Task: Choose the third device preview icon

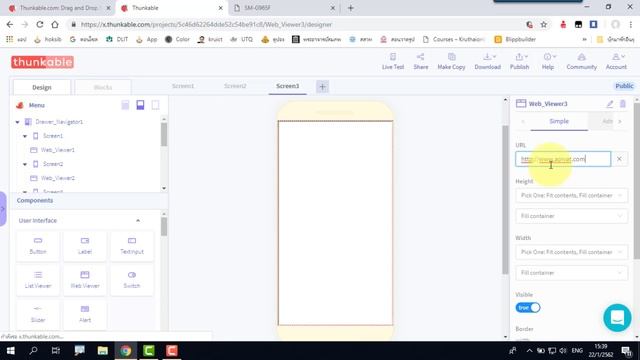Action: pos(155,105)
